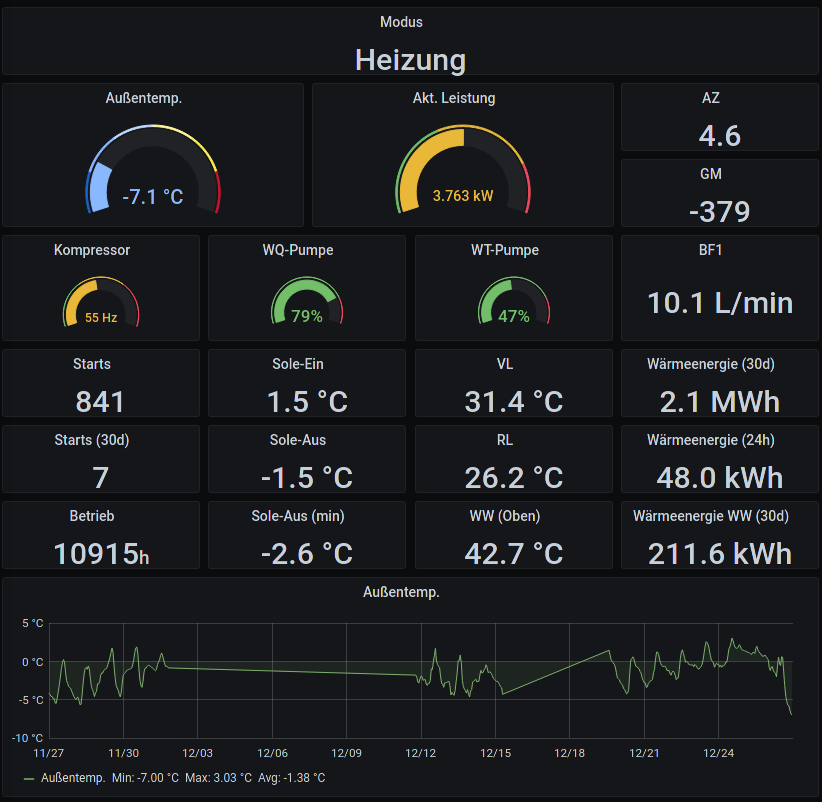
Task: Click the 12/24 x-axis date label
Action: click(718, 753)
